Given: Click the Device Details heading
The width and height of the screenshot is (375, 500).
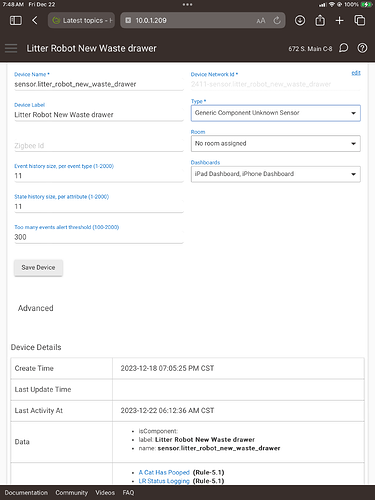Looking at the screenshot, I should pos(36,347).
